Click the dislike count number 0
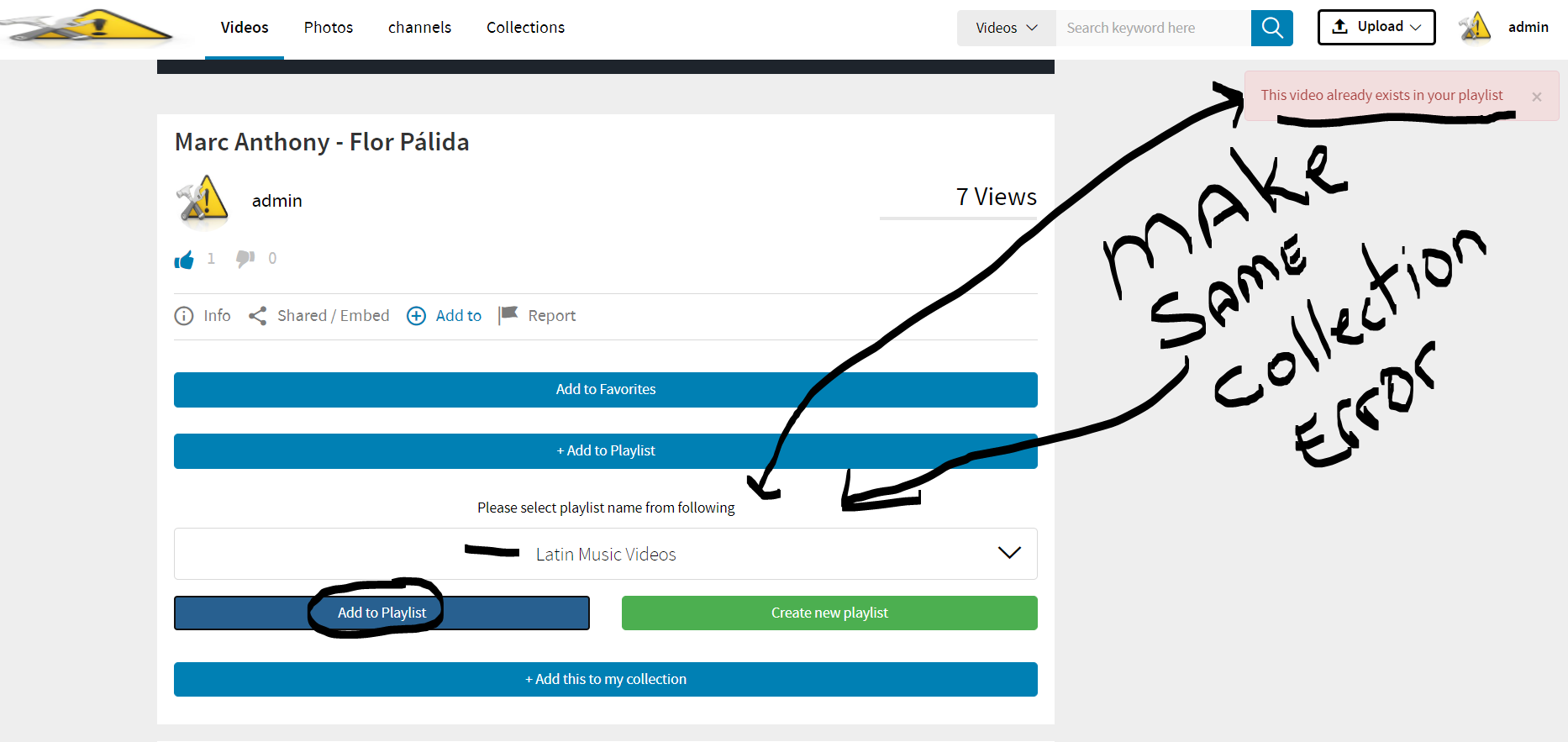 point(272,259)
